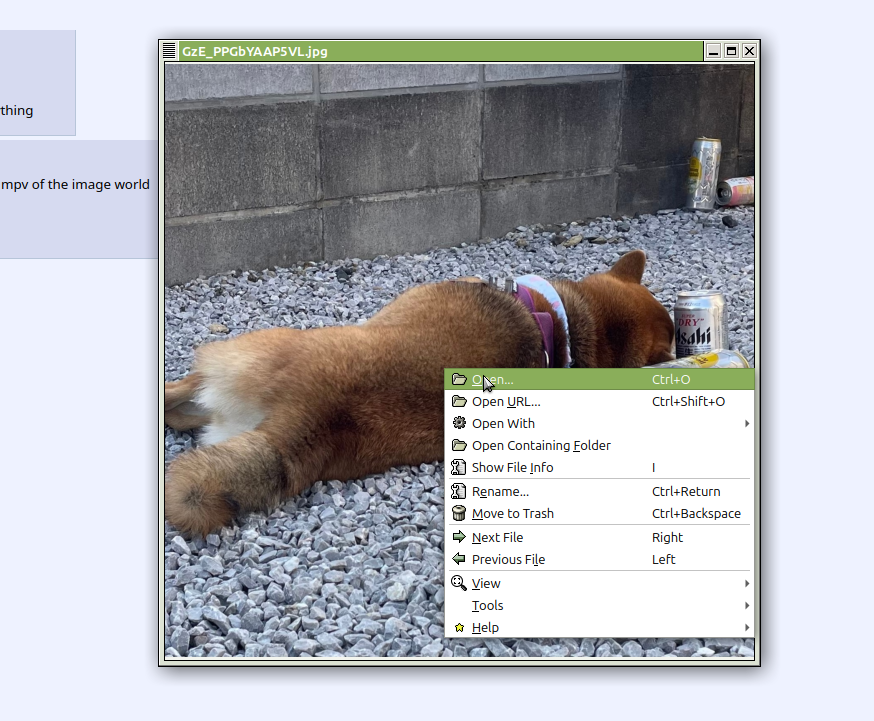Expand the Open With submenu arrow
Image resolution: width=874 pixels, height=721 pixels.
tap(747, 423)
